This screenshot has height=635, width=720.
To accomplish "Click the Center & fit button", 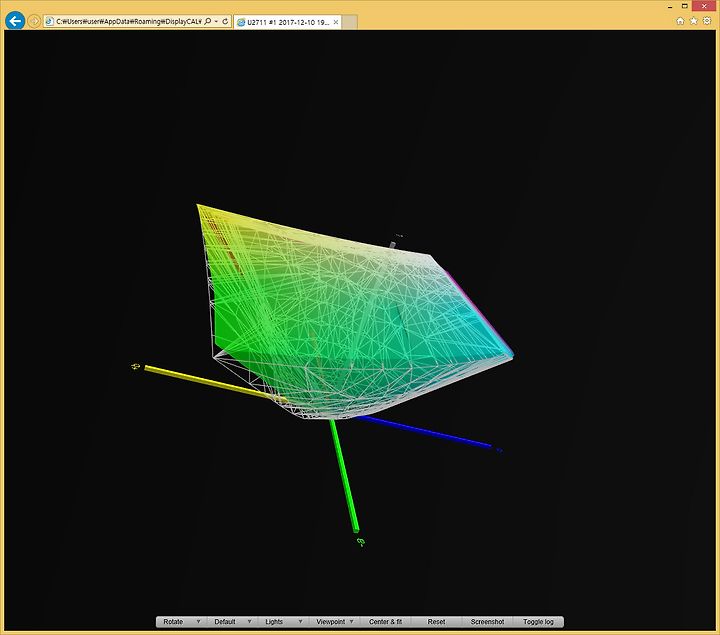I will tap(386, 622).
